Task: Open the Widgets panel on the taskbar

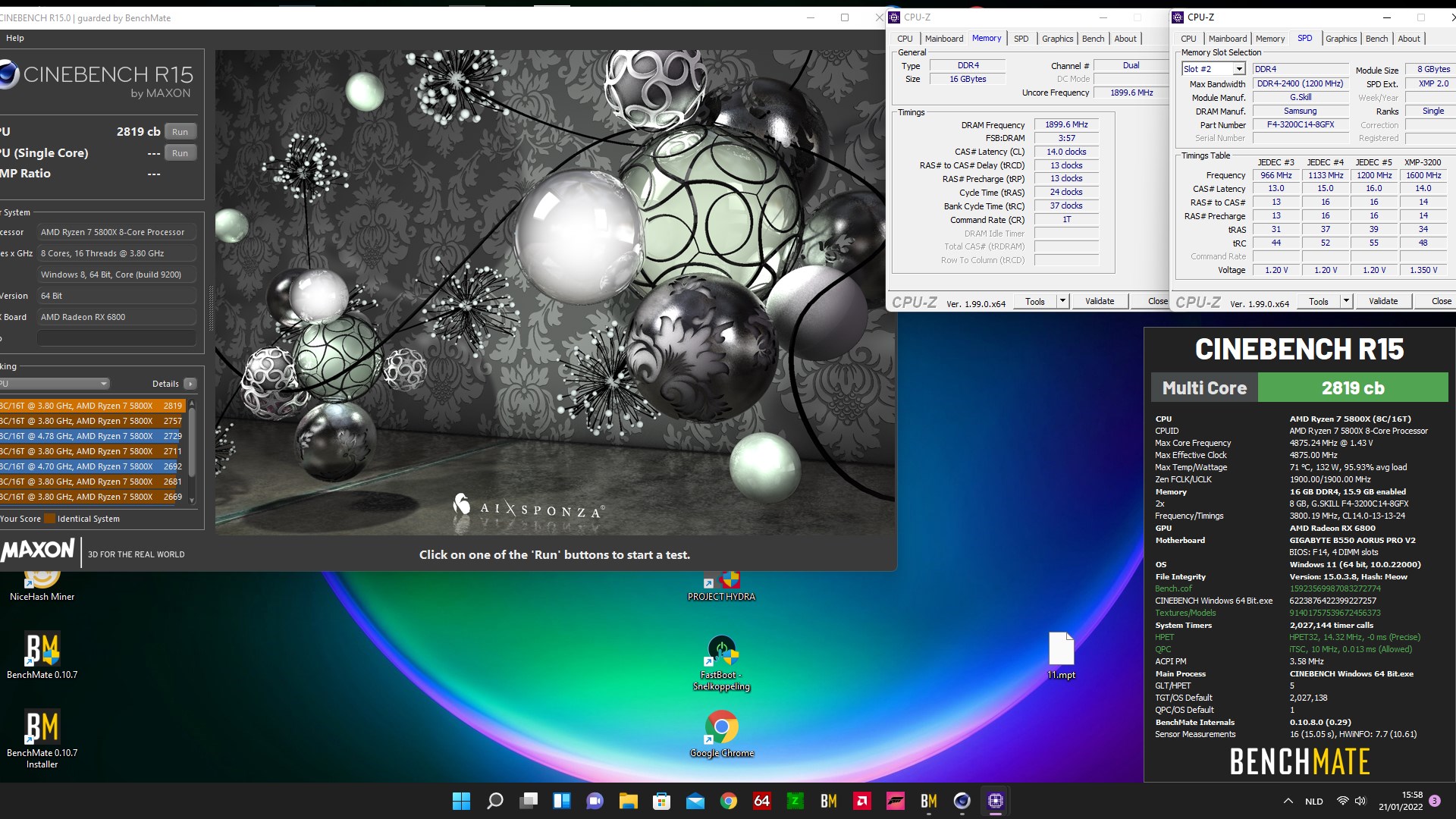Action: (562, 801)
